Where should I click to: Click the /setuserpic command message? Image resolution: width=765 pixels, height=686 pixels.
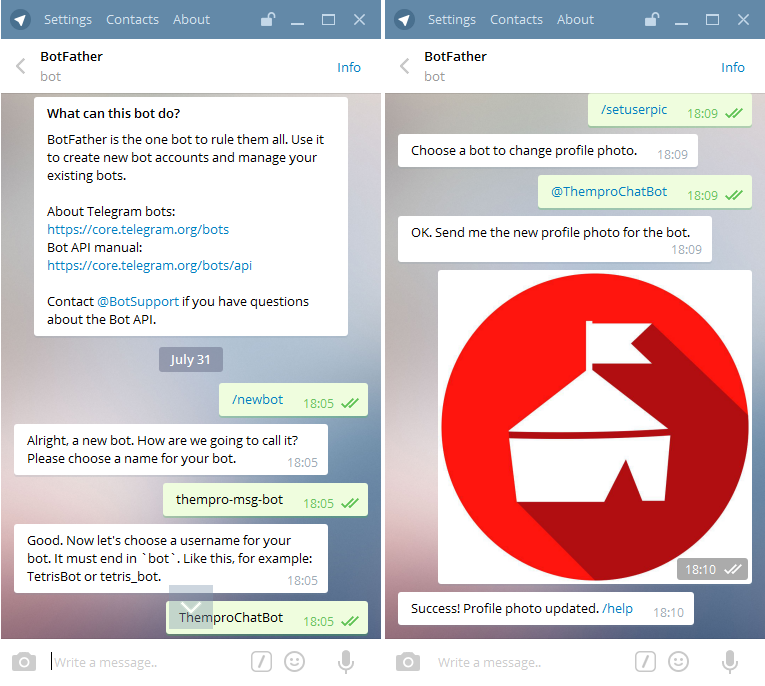tap(670, 110)
